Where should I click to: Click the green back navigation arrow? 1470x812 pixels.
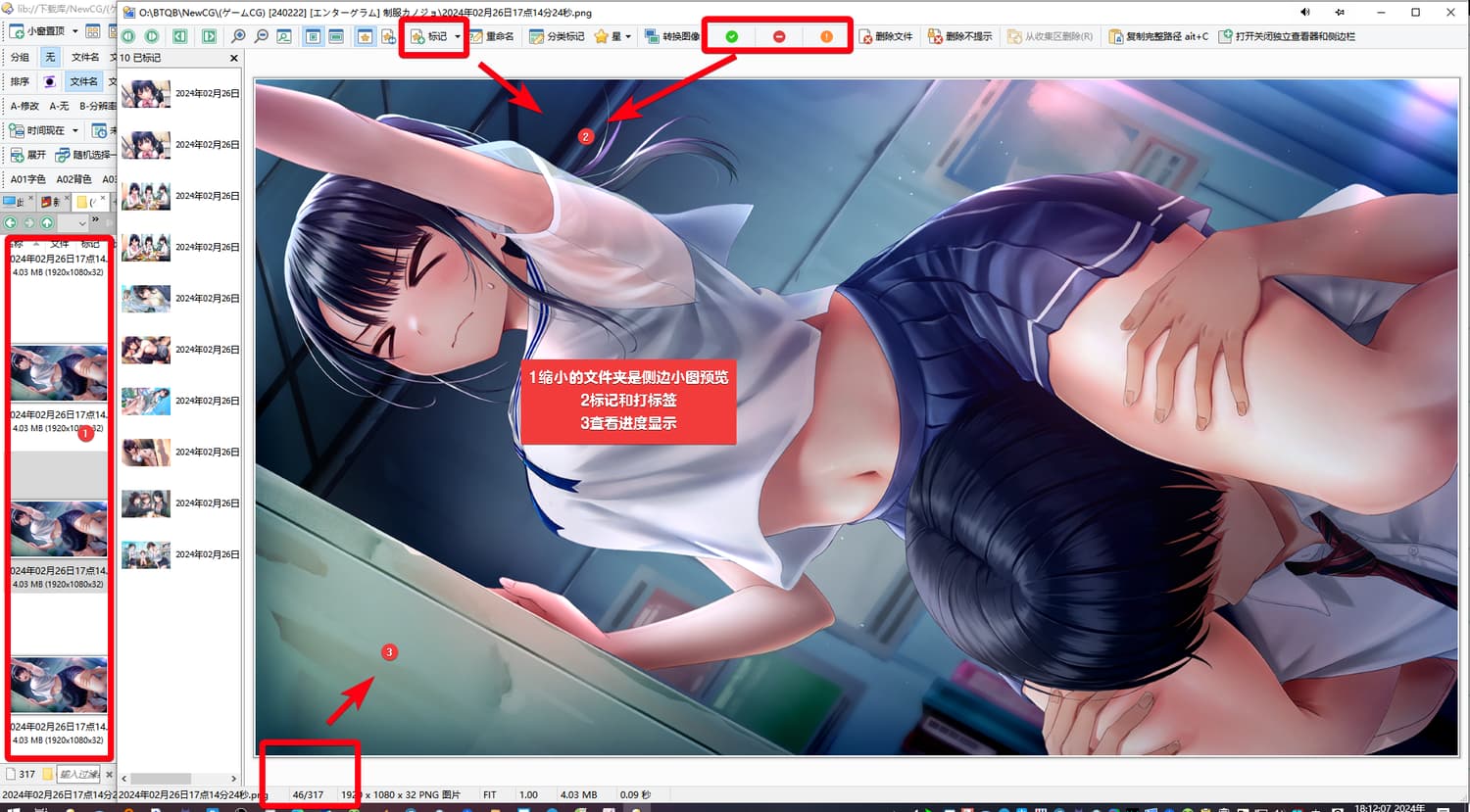point(11,223)
